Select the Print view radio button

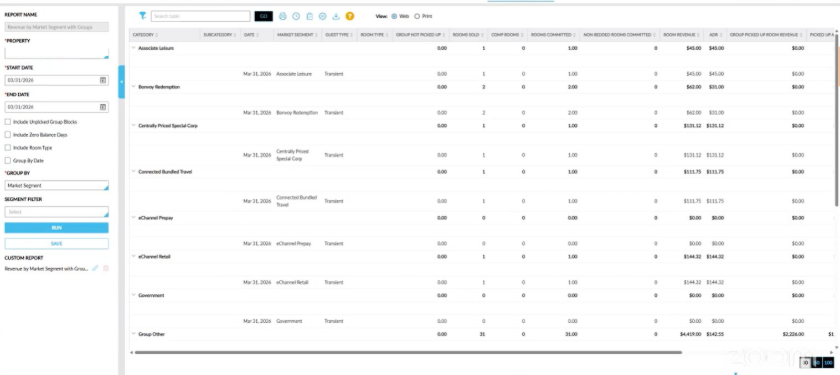click(417, 17)
